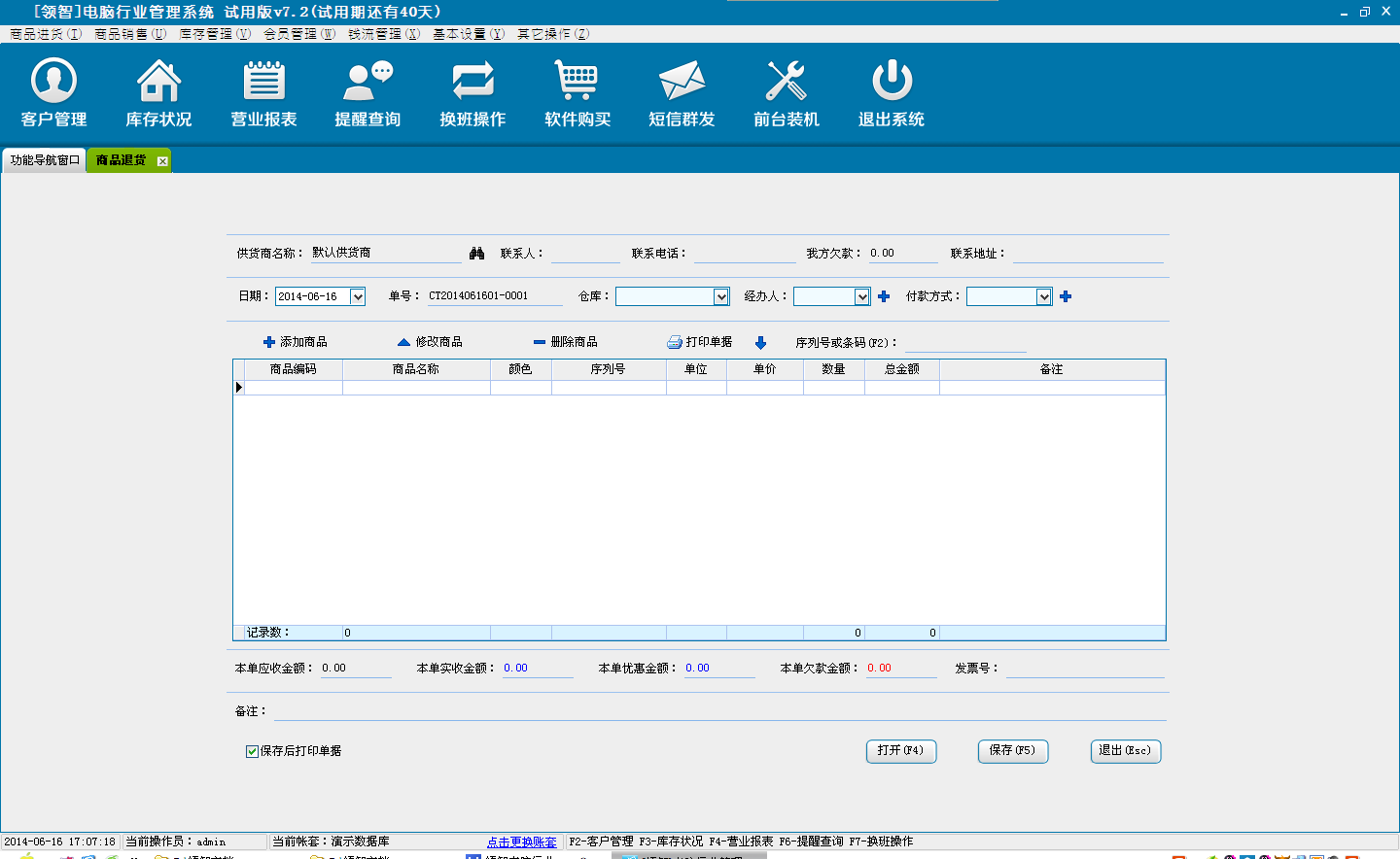The image size is (1400, 859).
Task: Open 提醒查询 reminder query icon
Action: [x=367, y=82]
